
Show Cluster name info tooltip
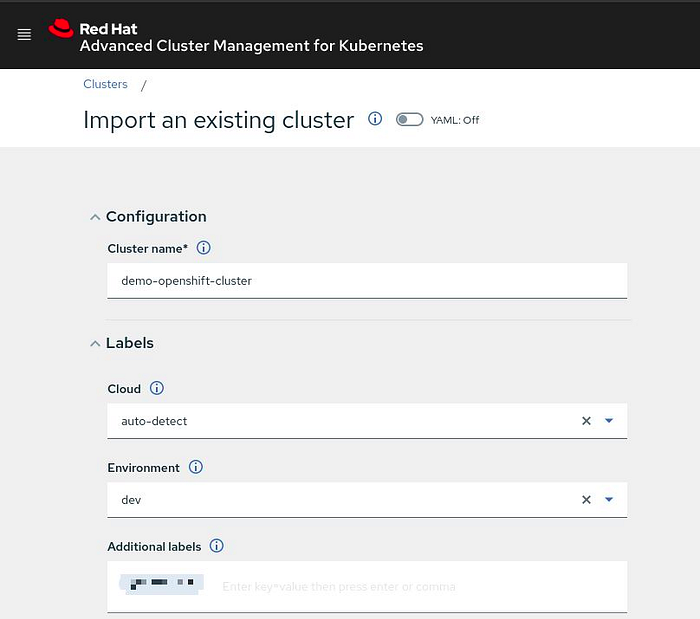(x=204, y=248)
